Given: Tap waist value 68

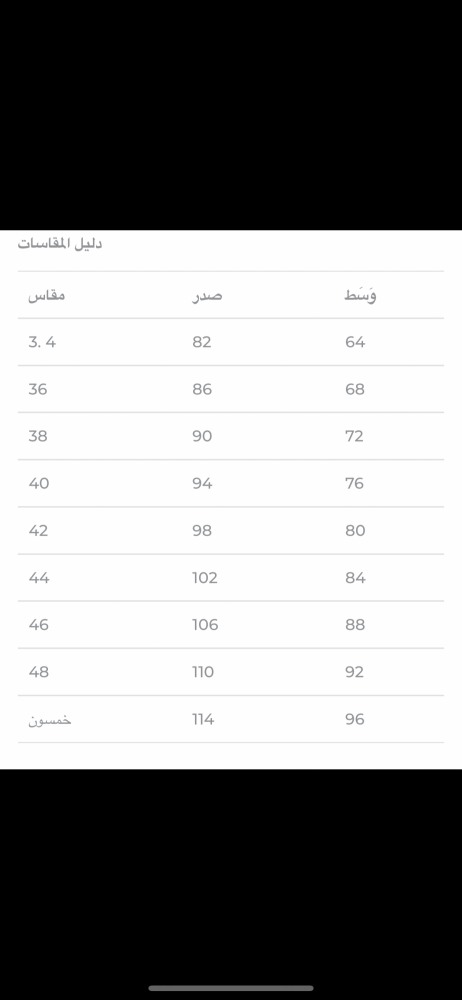Looking at the screenshot, I should tap(355, 389).
